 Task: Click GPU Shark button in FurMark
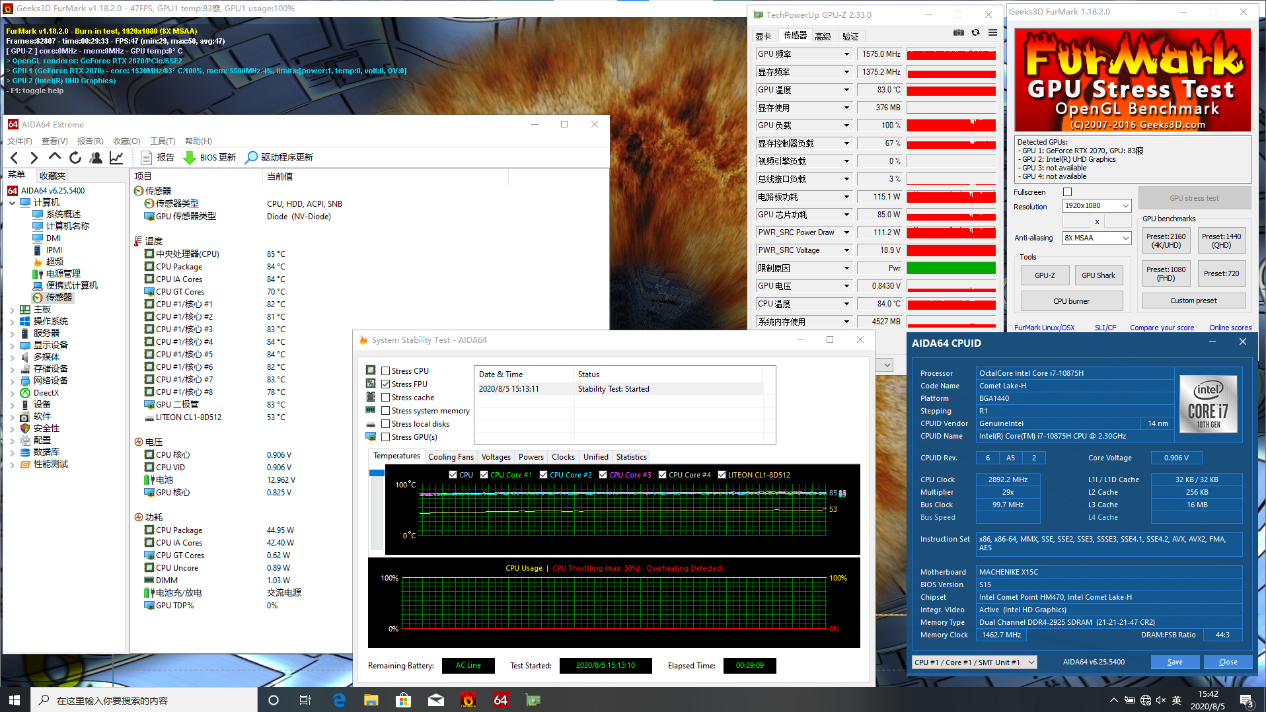pyautogui.click(x=1098, y=275)
